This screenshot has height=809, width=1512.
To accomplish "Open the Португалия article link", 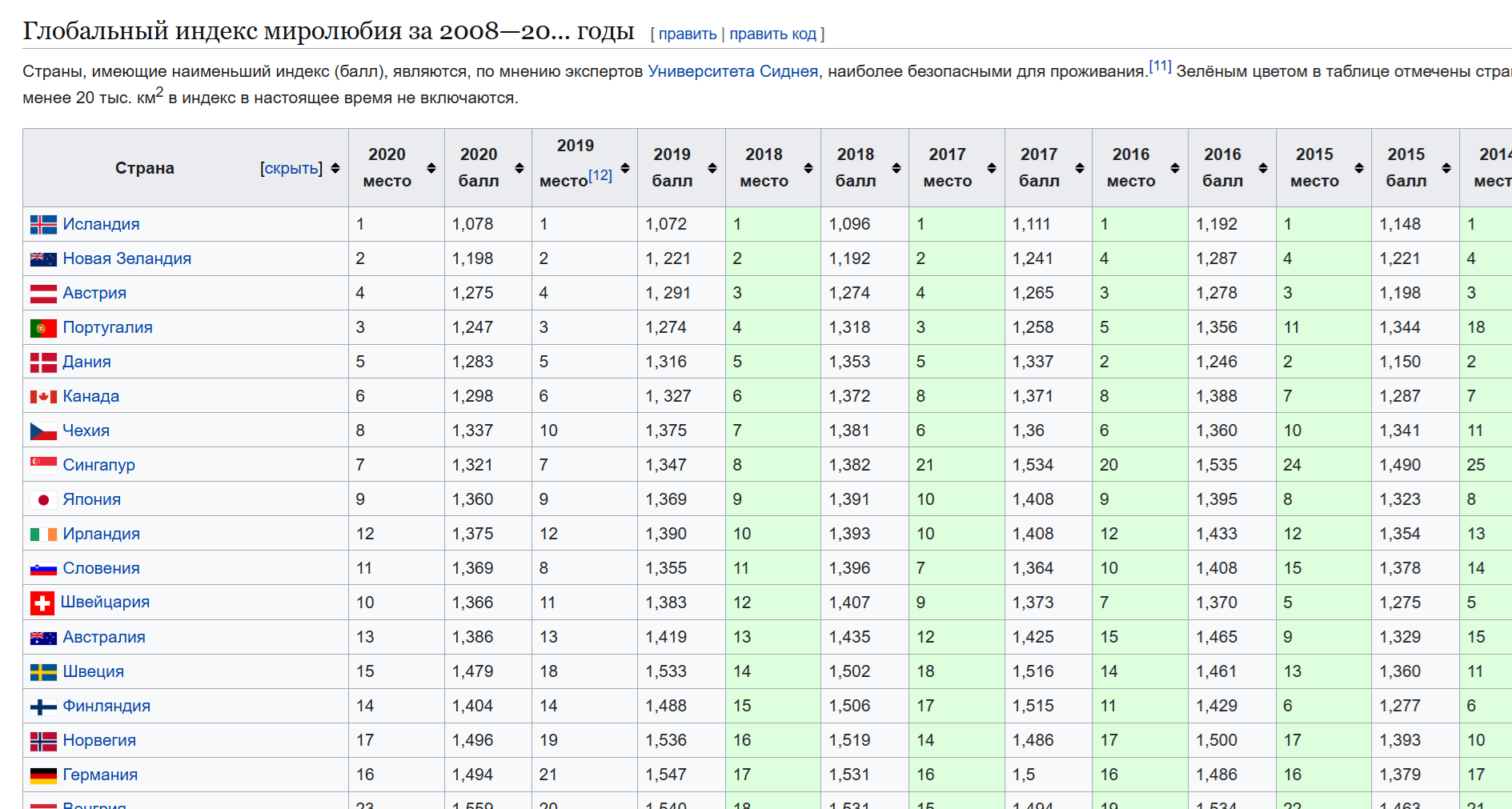I will tap(107, 327).
